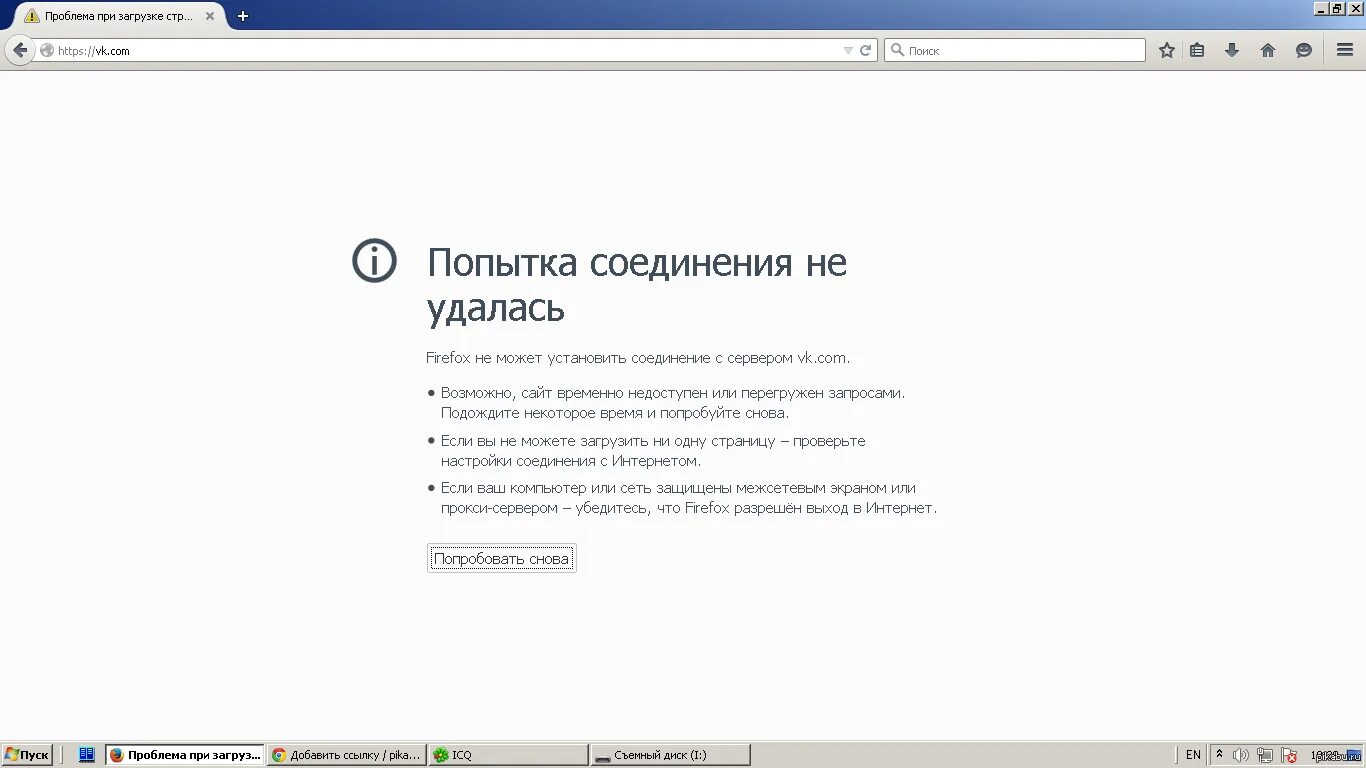Click the info circle icon
The height and width of the screenshot is (768, 1366).
(x=375, y=262)
